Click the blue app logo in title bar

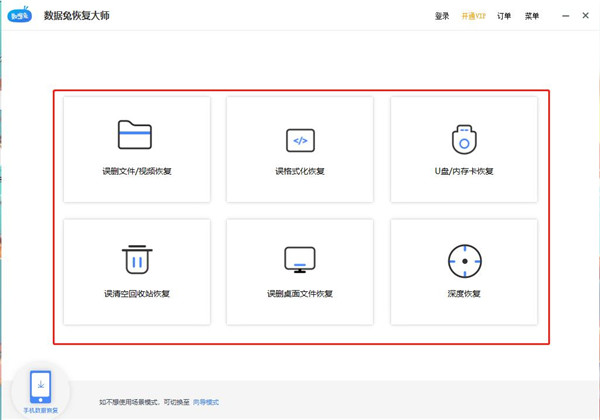point(19,16)
